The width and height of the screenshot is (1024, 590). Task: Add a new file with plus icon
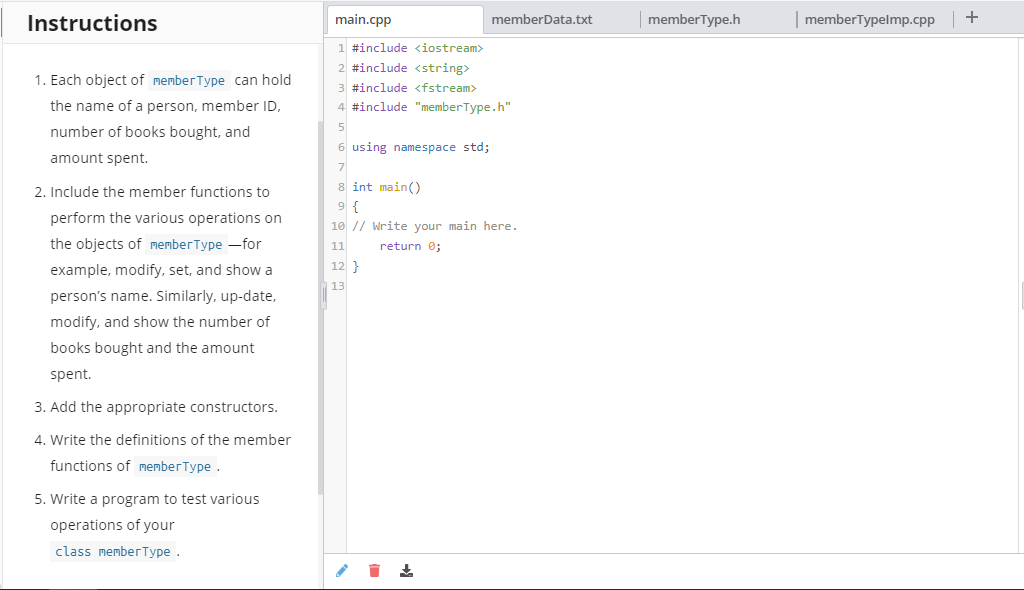972,18
